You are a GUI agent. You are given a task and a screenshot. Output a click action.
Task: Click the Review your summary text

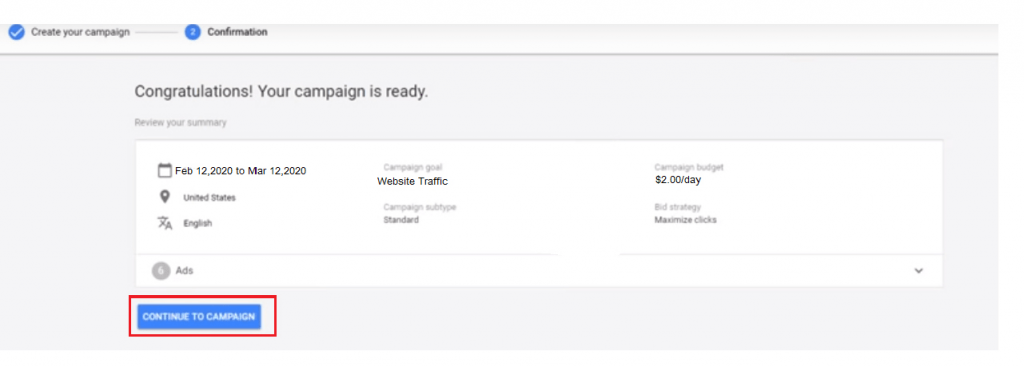click(181, 123)
